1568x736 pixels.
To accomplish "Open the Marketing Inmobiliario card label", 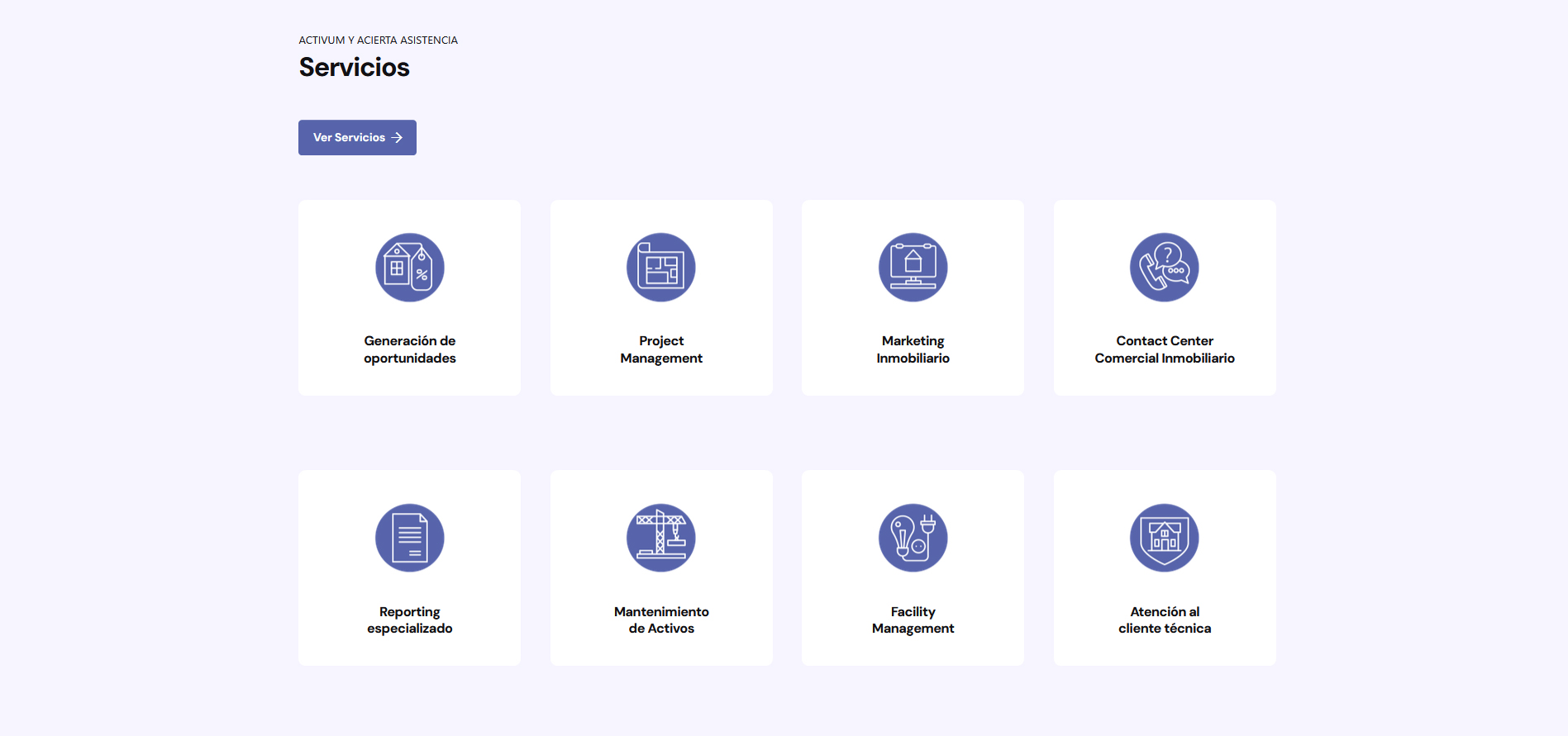I will [x=913, y=349].
